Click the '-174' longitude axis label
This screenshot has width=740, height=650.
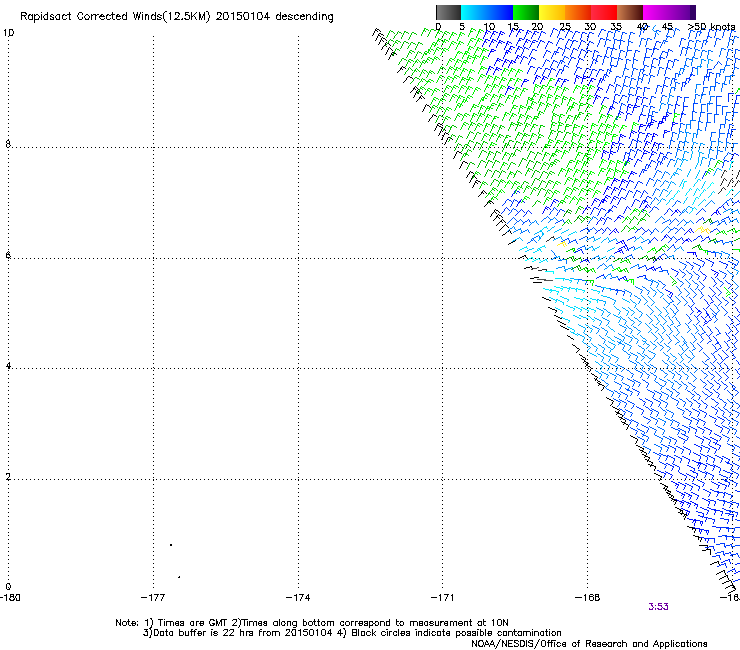click(298, 598)
